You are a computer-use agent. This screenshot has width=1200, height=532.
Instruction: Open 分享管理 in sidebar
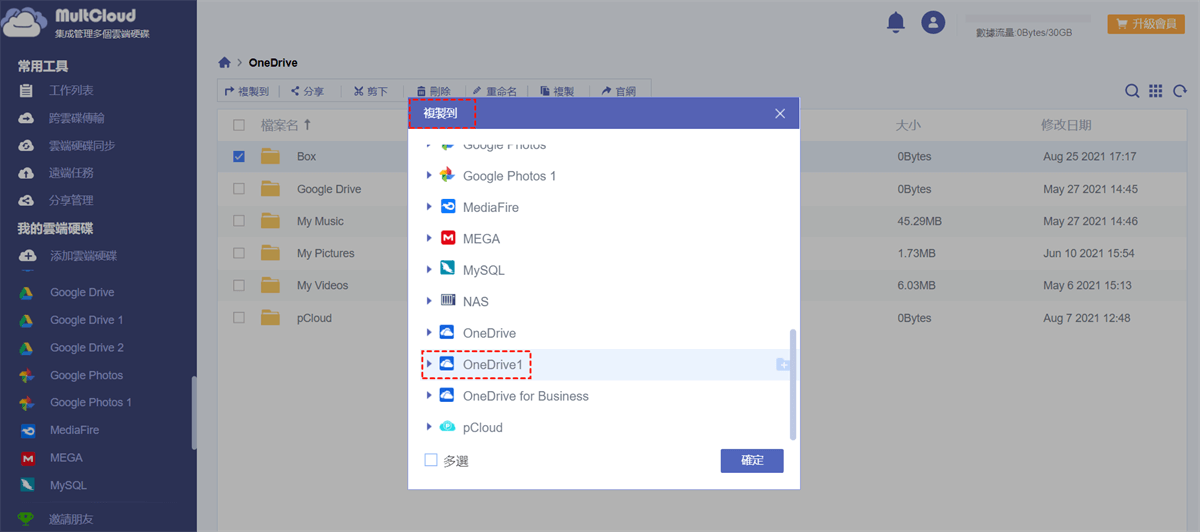point(71,200)
